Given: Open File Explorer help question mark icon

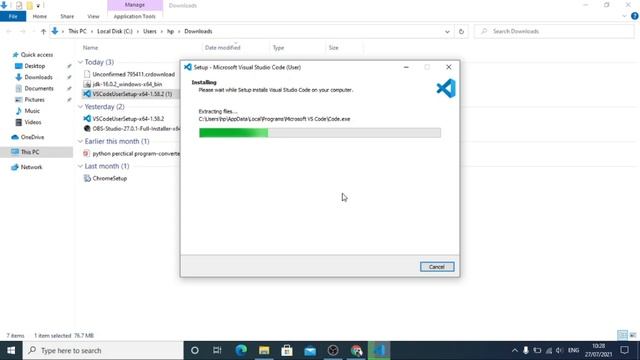Looking at the screenshot, I should (634, 16).
